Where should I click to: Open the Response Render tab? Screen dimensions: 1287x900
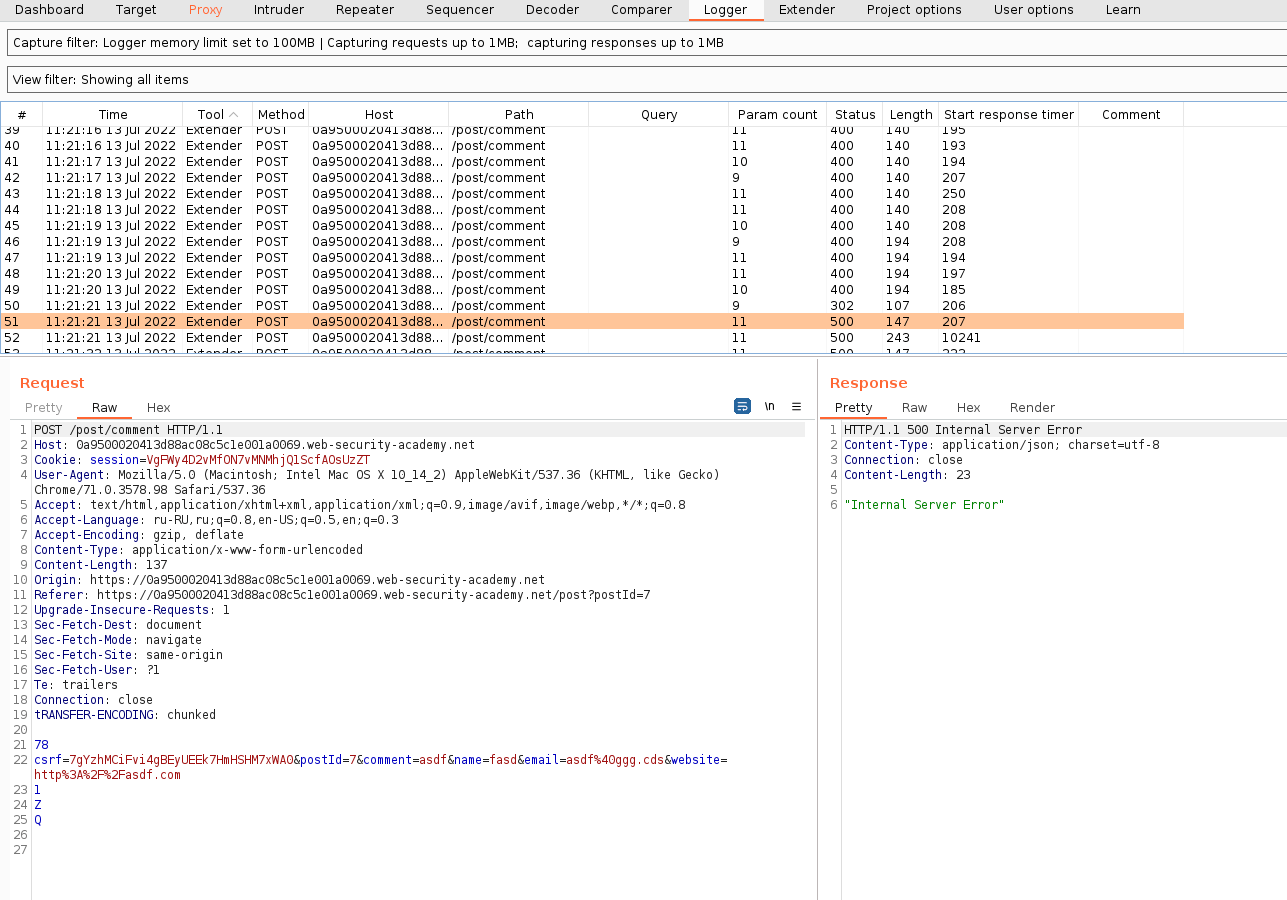[1032, 407]
